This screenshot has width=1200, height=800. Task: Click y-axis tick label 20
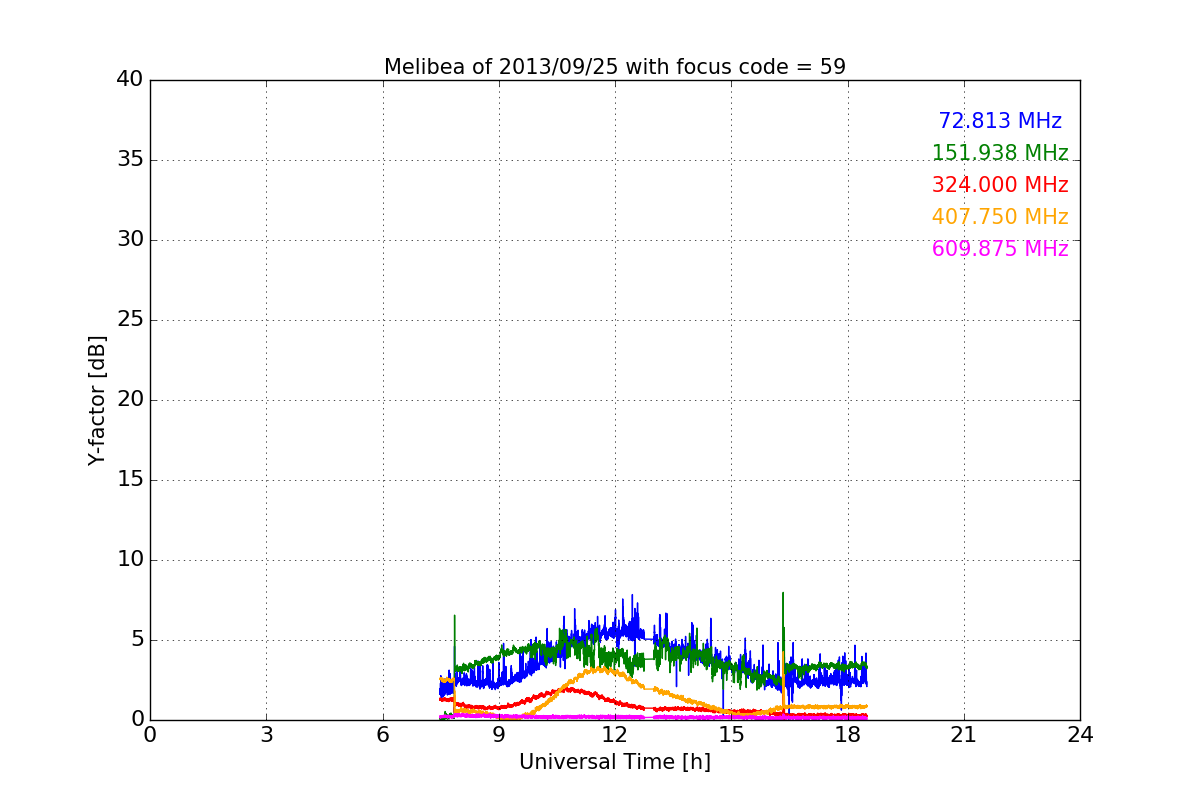(x=130, y=400)
